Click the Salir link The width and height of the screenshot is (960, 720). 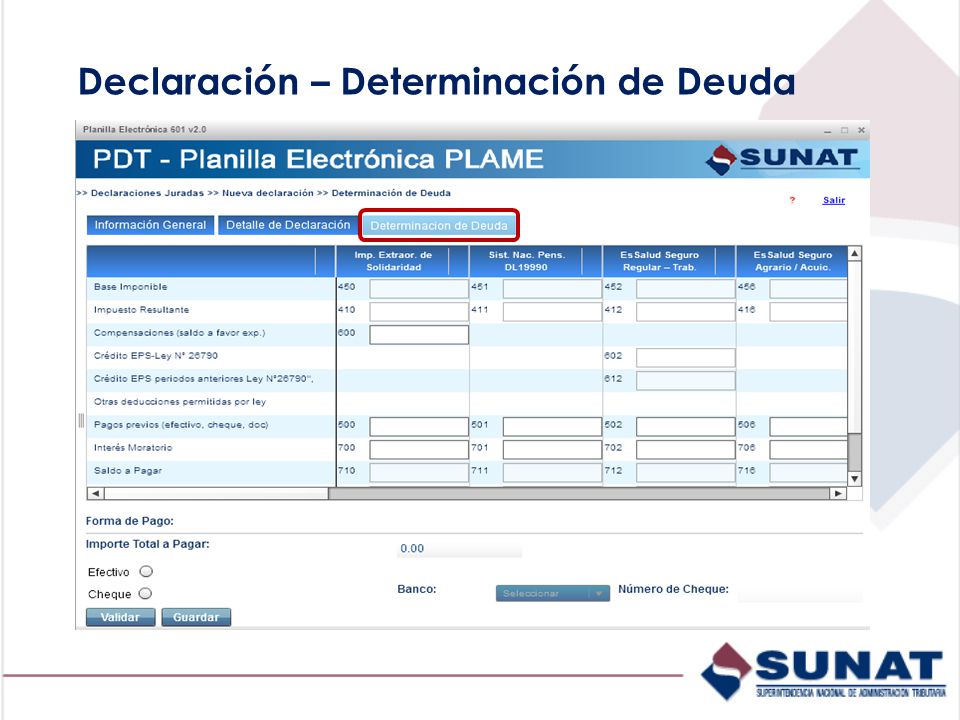pyautogui.click(x=833, y=200)
